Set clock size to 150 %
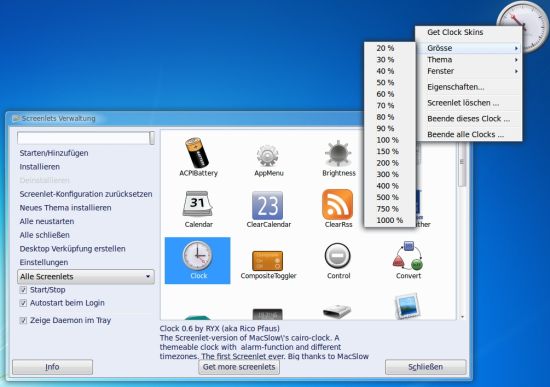The height and width of the screenshot is (387, 550). [390, 151]
